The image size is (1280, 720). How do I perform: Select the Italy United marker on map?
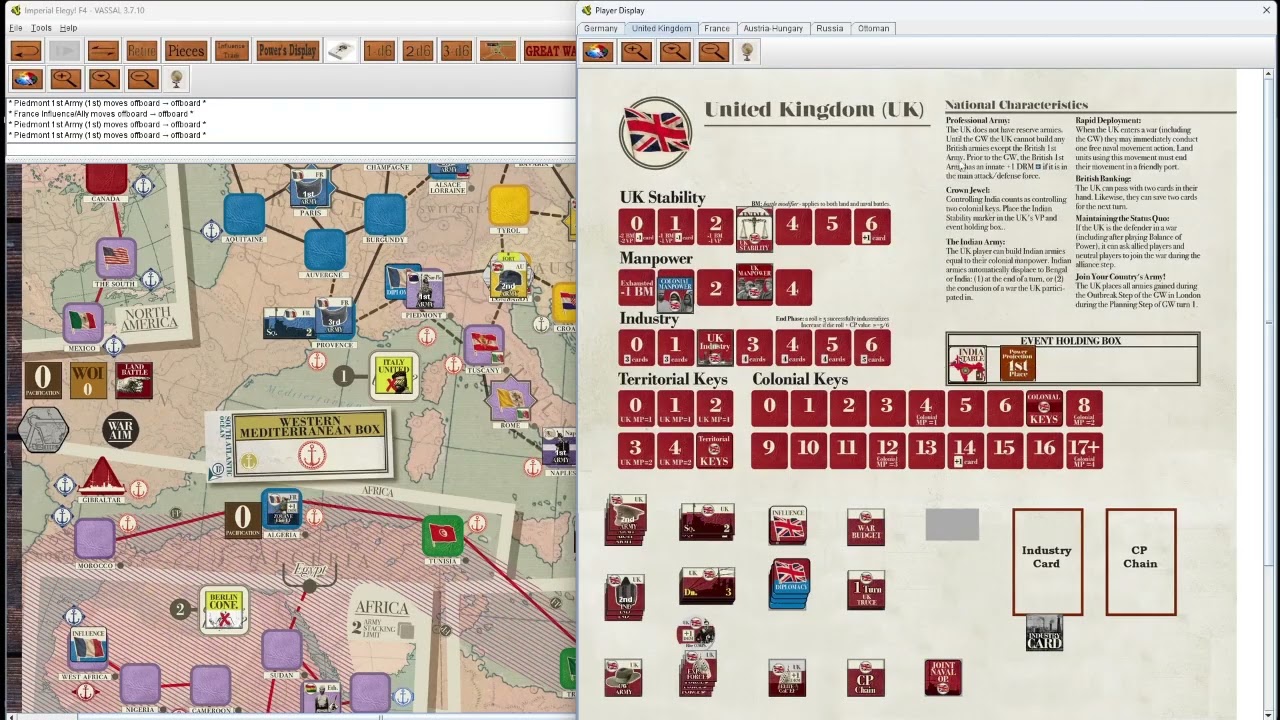tap(394, 376)
